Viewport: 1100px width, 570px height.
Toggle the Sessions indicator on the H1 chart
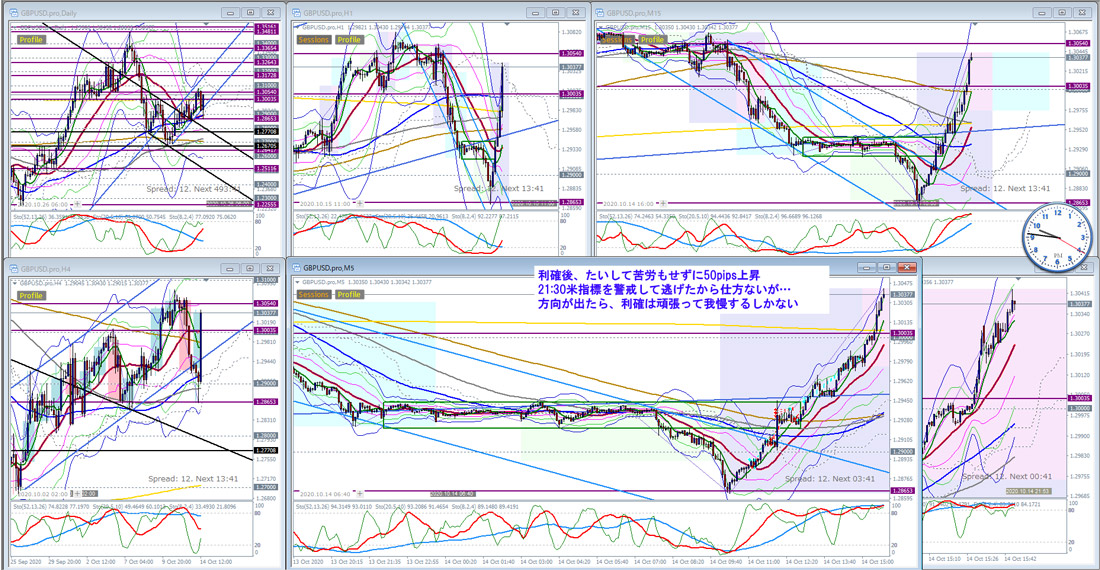tap(313, 40)
